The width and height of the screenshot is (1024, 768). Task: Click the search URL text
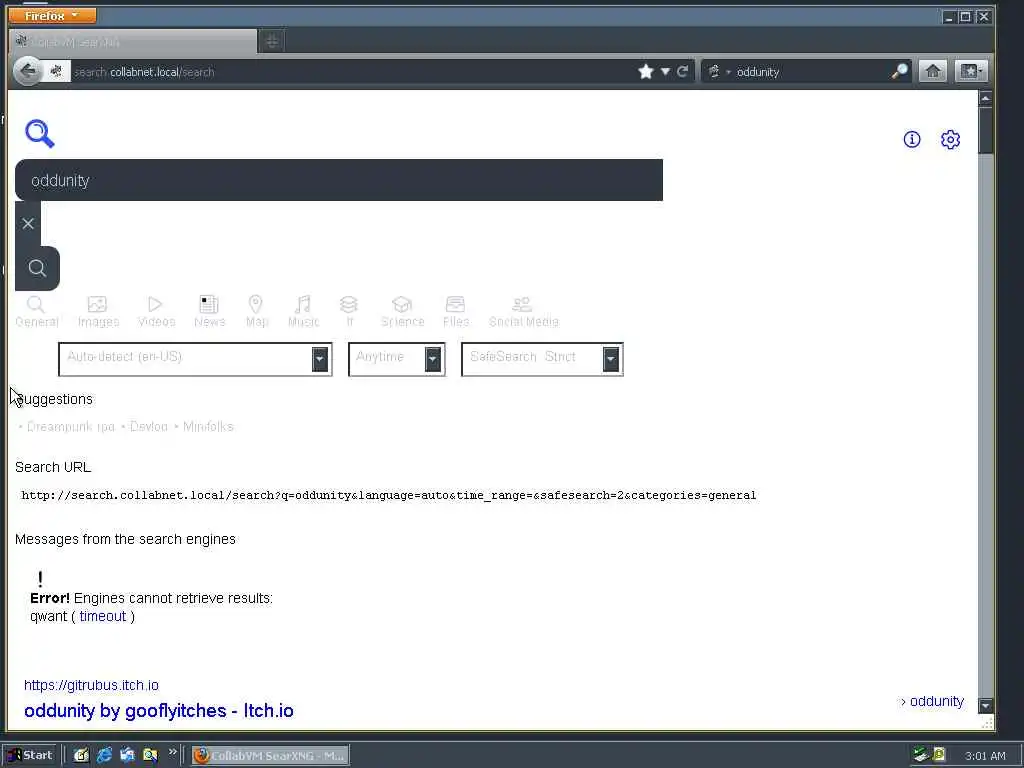(389, 495)
